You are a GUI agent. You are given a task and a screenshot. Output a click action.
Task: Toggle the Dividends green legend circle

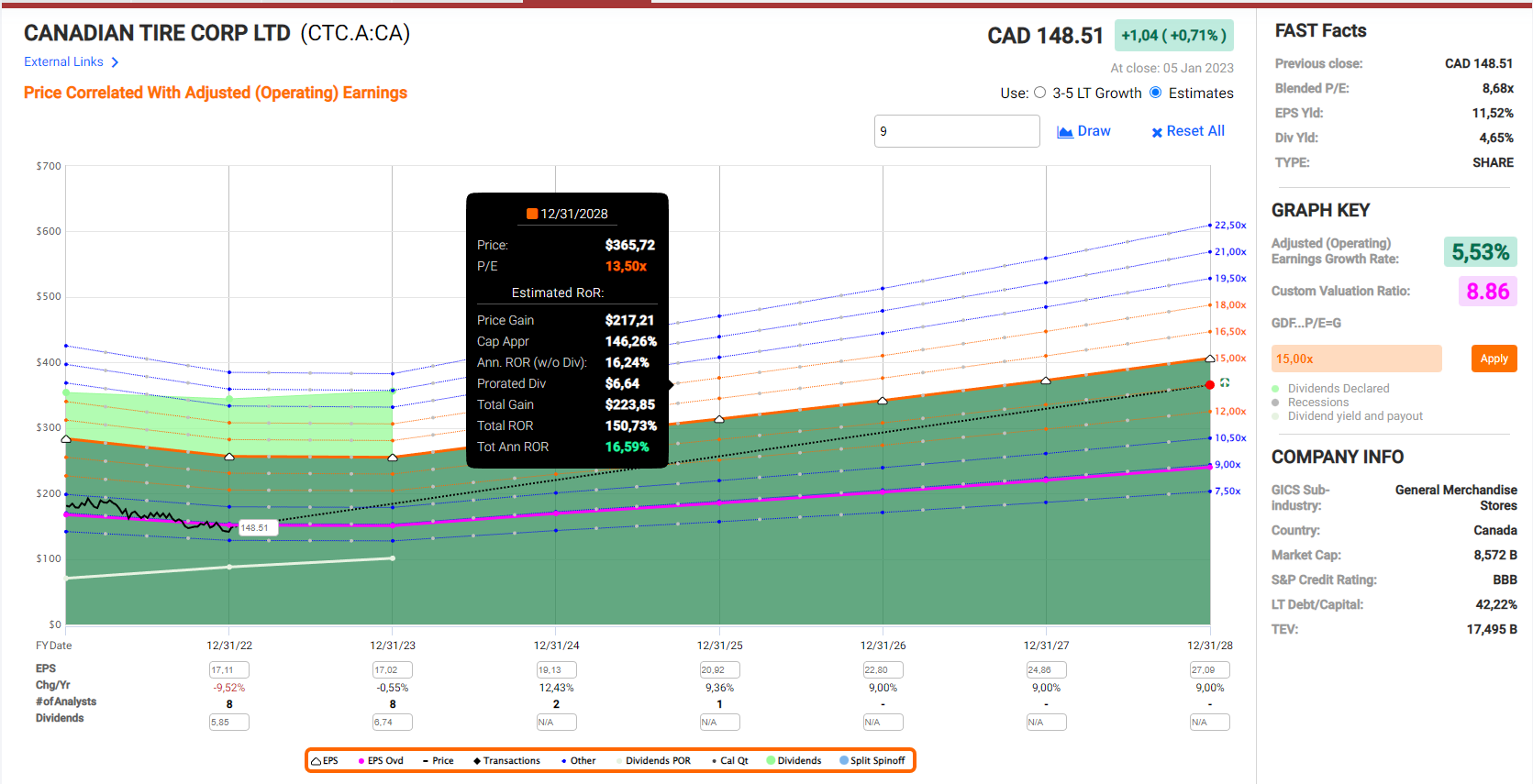pyautogui.click(x=771, y=761)
